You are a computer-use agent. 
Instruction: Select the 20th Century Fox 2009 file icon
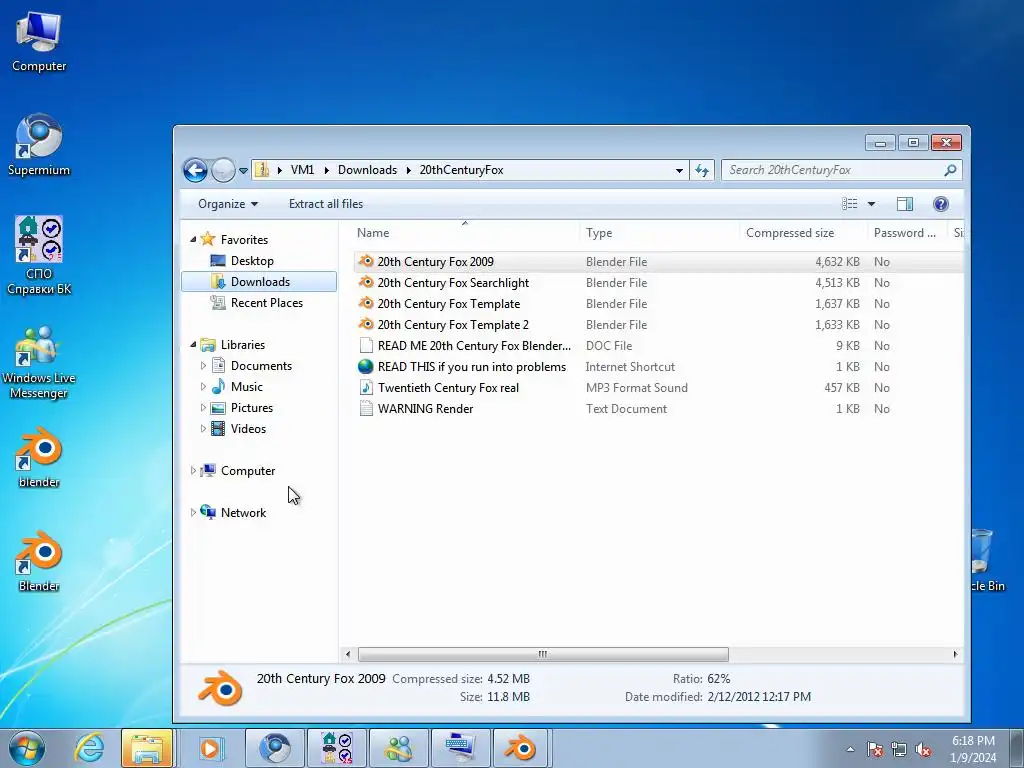(366, 261)
